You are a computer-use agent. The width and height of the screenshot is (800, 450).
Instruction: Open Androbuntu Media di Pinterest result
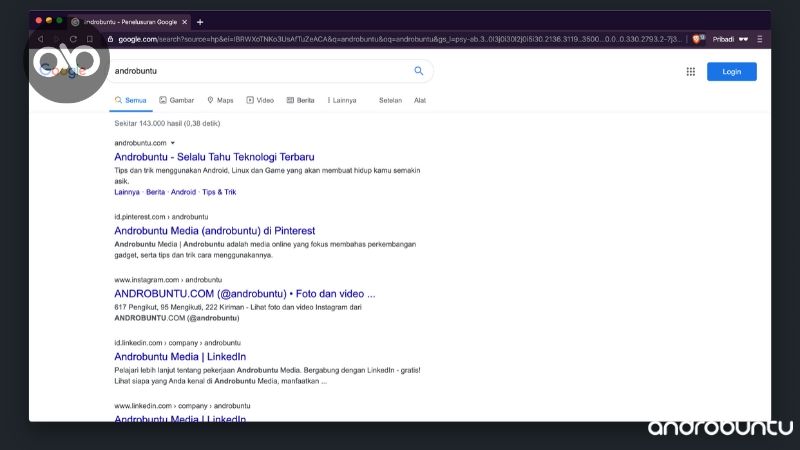(214, 231)
